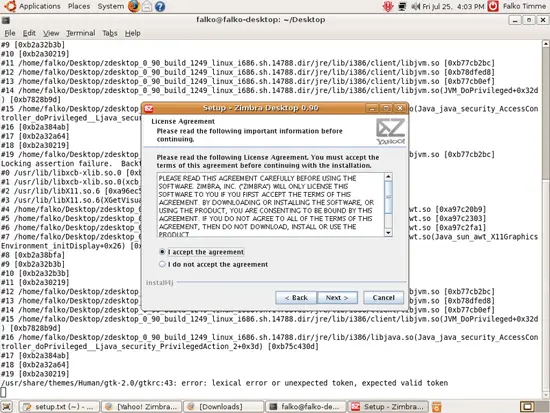Click the gtkrc lexical error line in terminal
The width and height of the screenshot is (550, 413).
224,383
